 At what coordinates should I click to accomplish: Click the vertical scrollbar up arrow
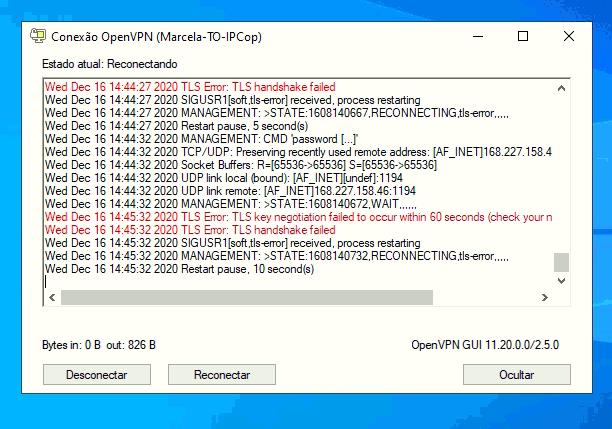(x=561, y=88)
